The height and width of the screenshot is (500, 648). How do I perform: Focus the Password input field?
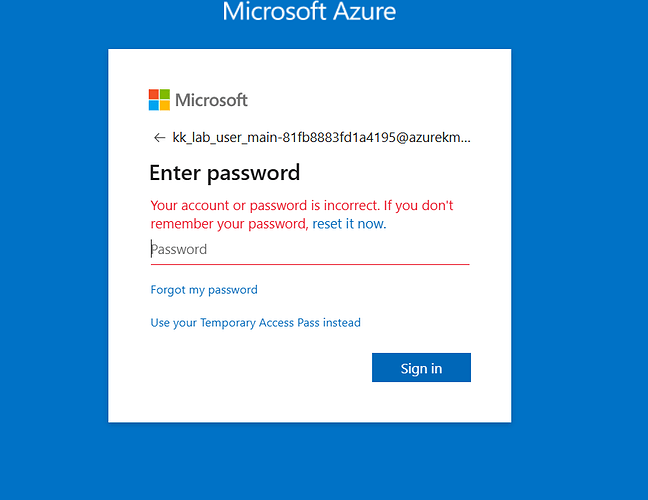click(x=310, y=249)
